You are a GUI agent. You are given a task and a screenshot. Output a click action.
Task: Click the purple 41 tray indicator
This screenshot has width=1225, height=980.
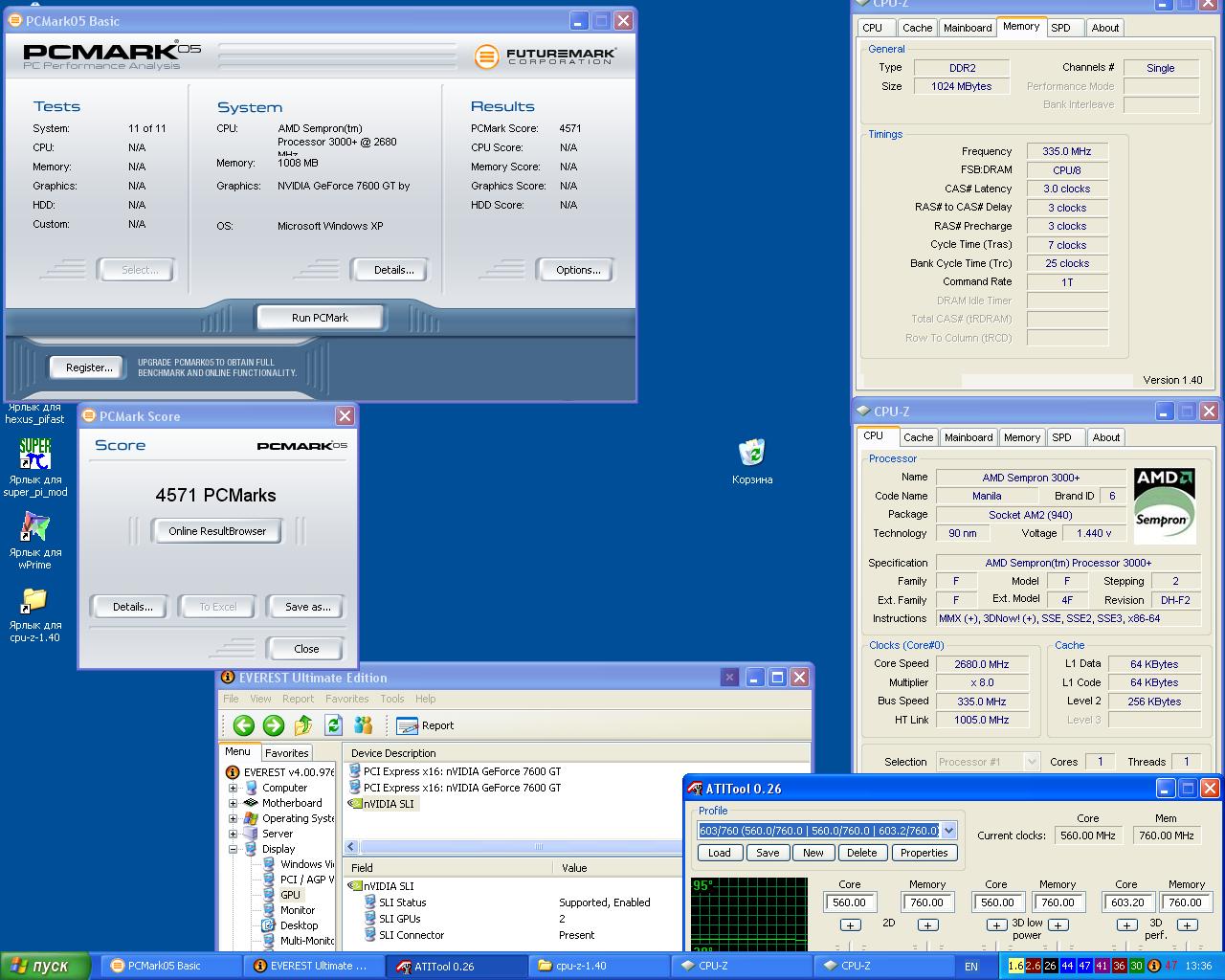1102,966
